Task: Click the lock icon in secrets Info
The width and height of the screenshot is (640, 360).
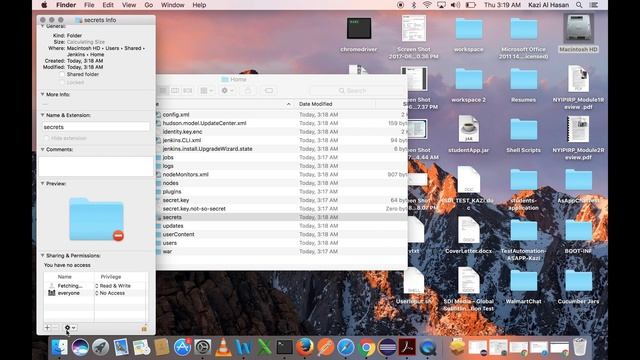Action: tap(144, 328)
